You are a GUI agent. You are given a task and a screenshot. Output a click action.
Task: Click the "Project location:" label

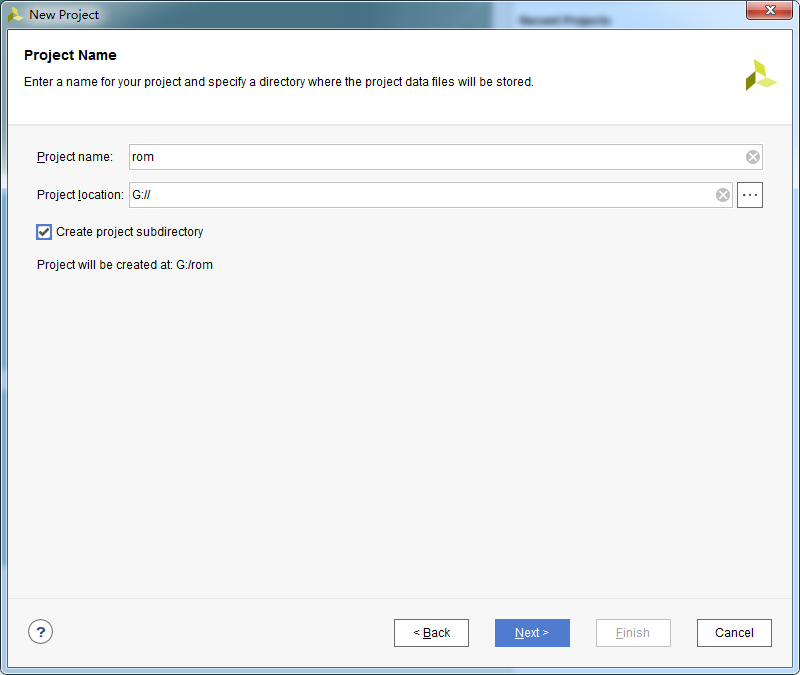(x=80, y=195)
